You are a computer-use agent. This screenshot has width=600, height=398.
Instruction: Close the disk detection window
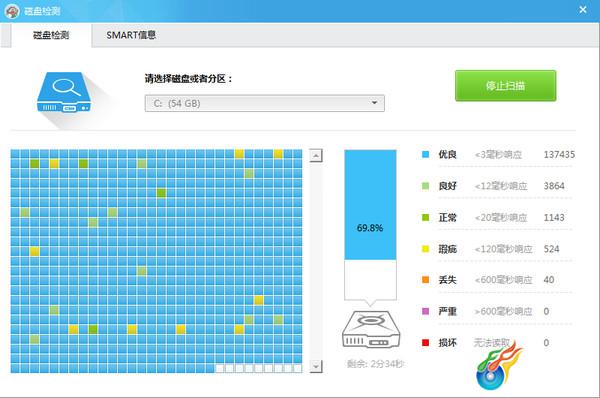coord(583,10)
